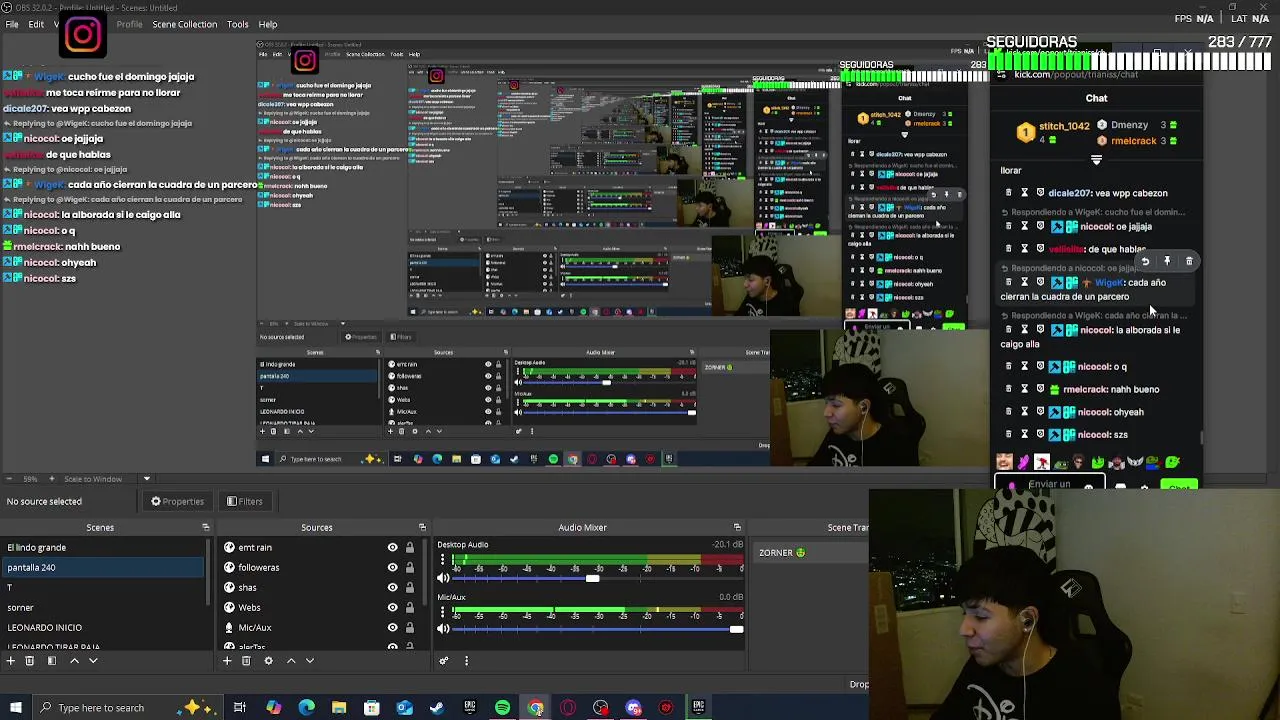Unlock the emt rain source
The height and width of the screenshot is (720, 1280).
tap(409, 548)
